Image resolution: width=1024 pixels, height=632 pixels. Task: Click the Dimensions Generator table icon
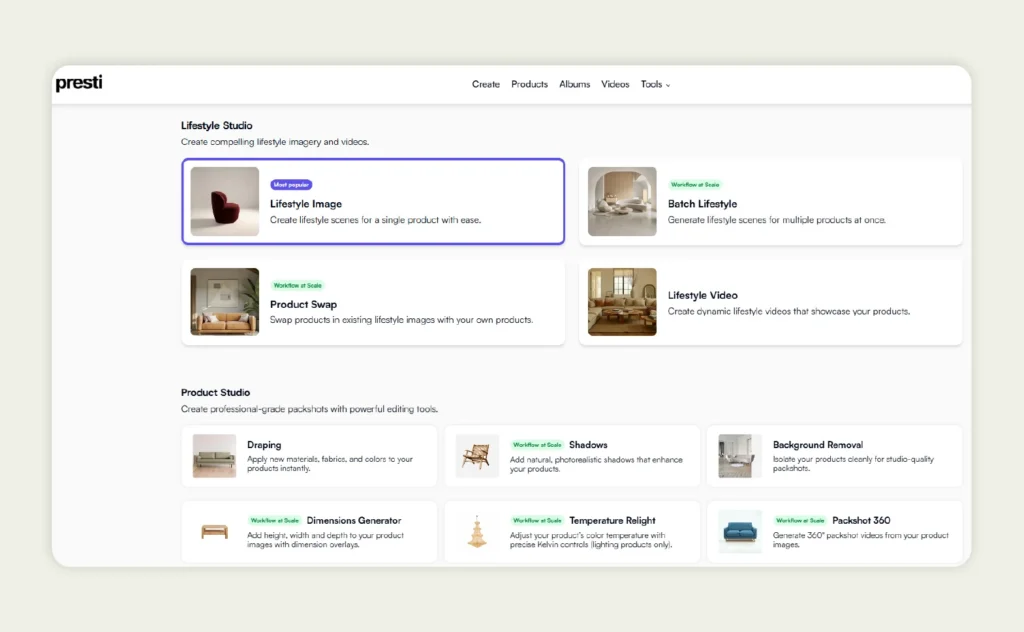[215, 531]
